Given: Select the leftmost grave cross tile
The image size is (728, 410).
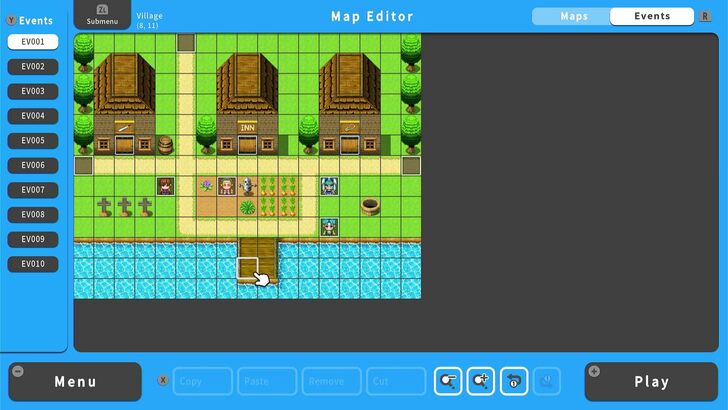Looking at the screenshot, I should 104,207.
